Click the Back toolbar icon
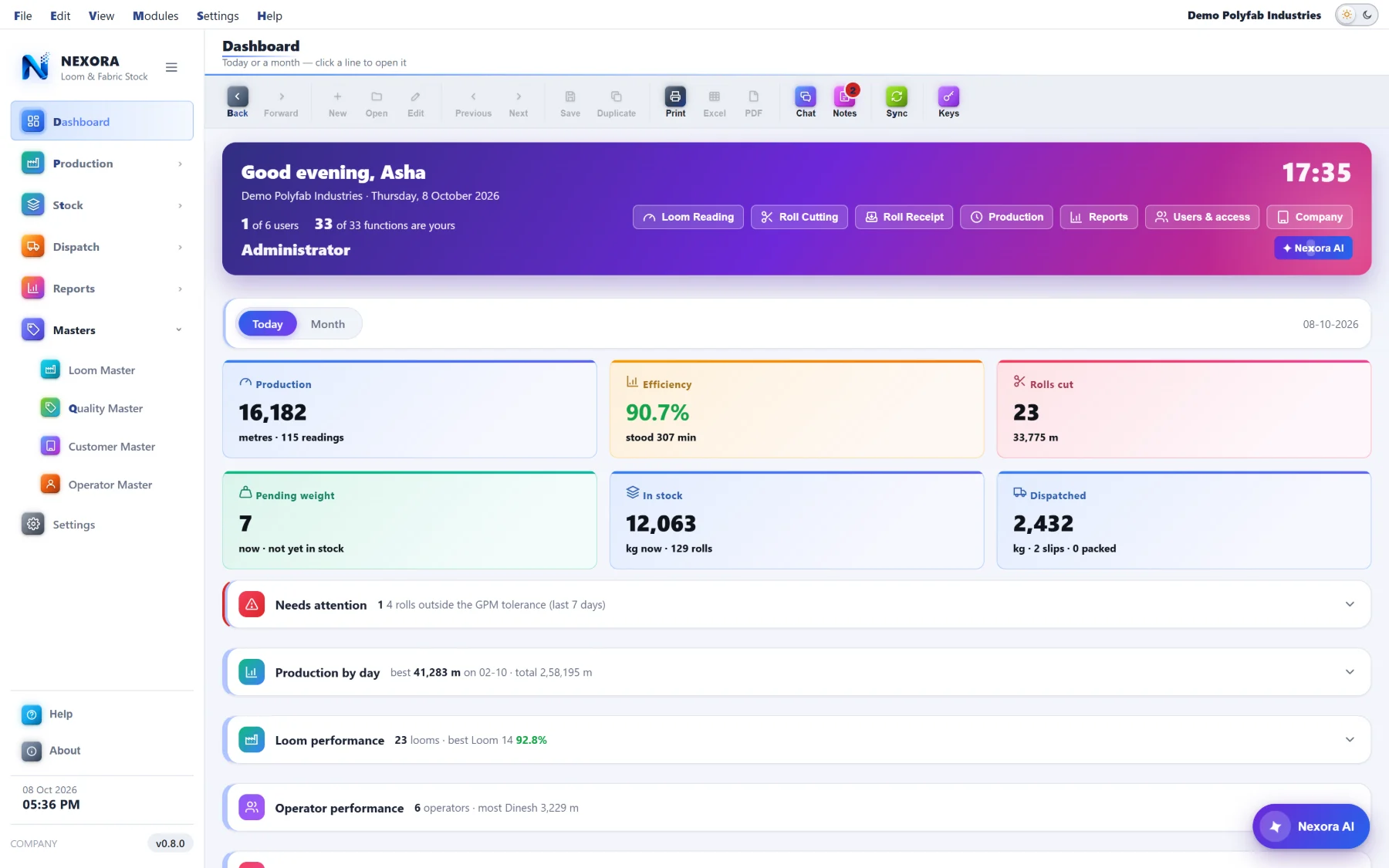The height and width of the screenshot is (868, 1389). click(x=237, y=101)
